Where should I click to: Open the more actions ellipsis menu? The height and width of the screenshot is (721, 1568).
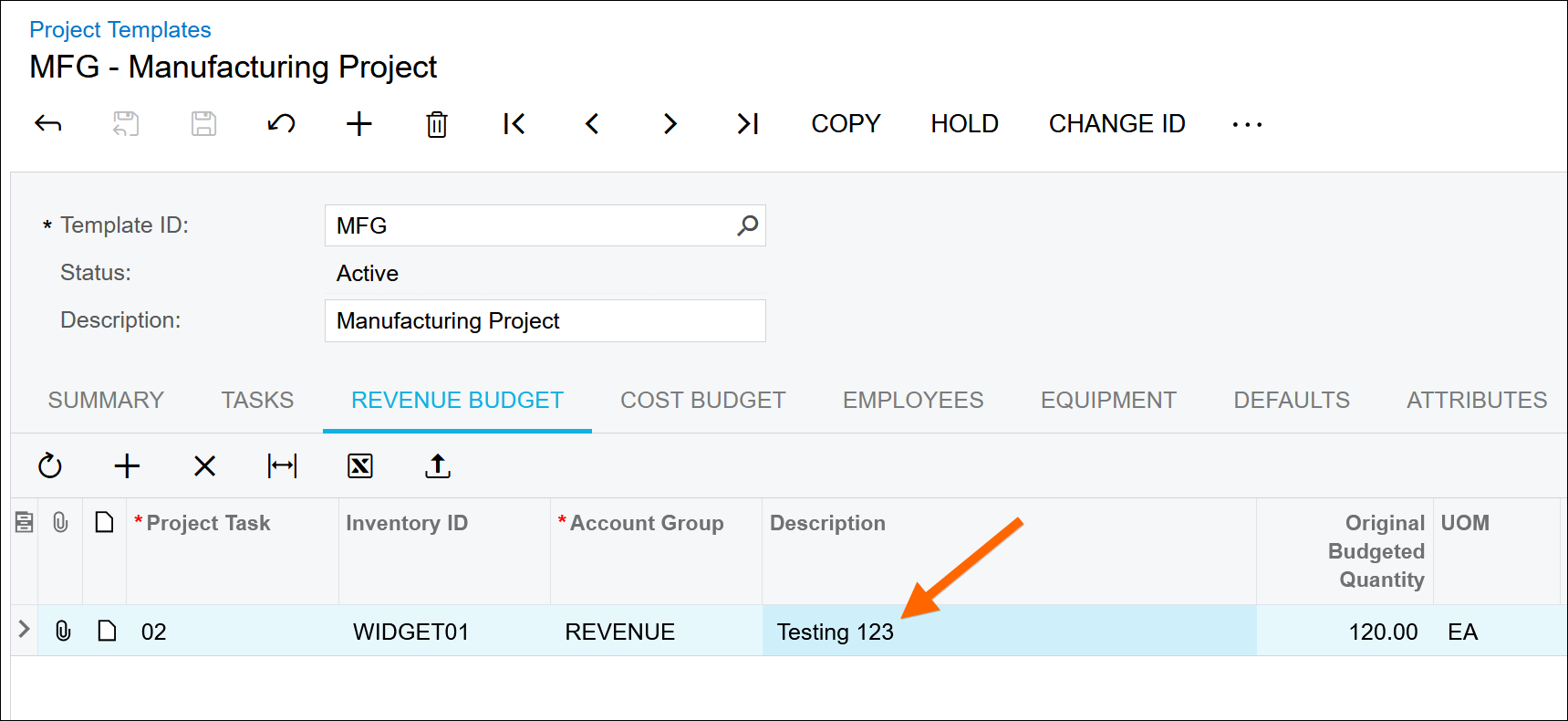[1247, 124]
